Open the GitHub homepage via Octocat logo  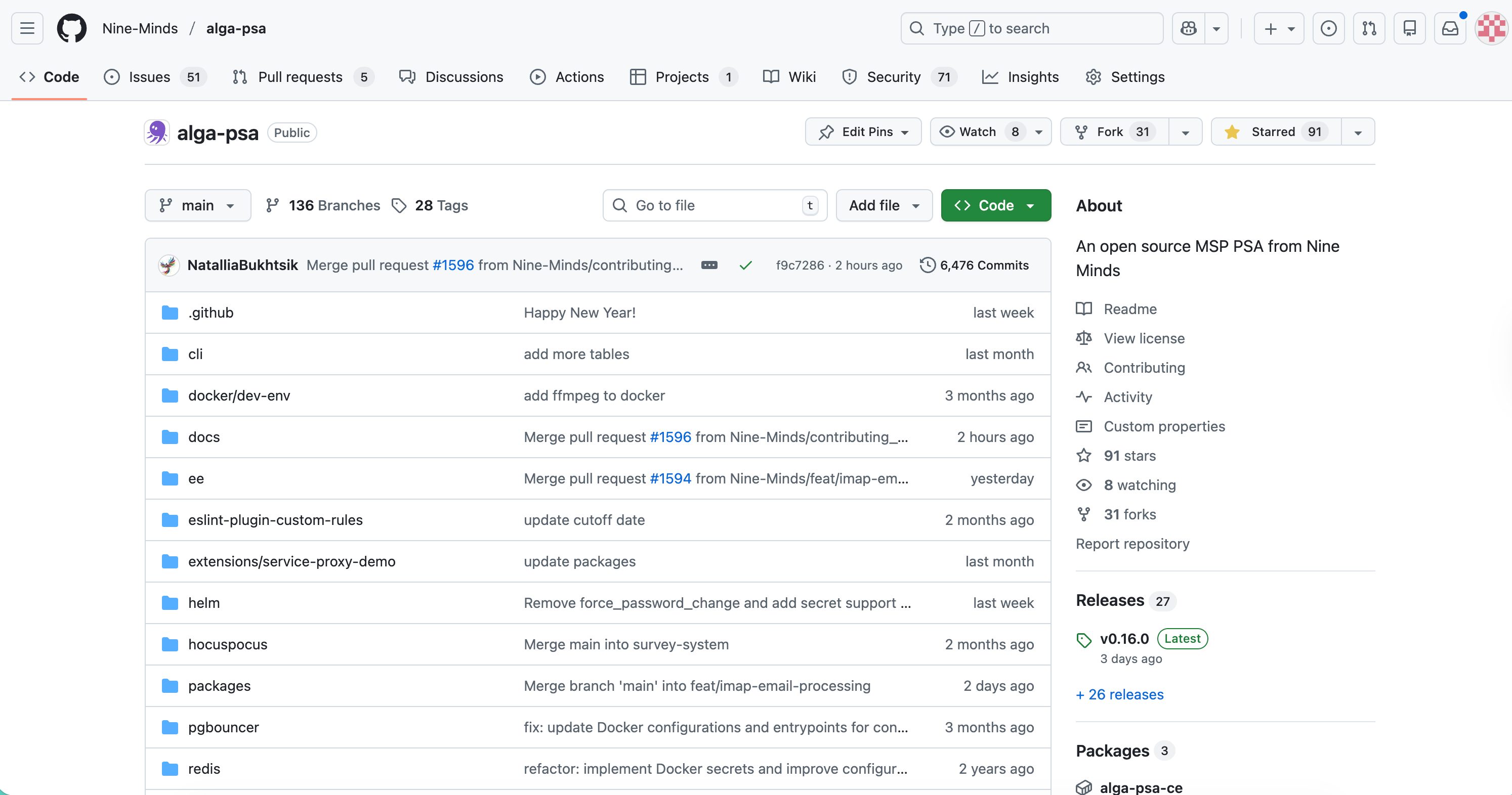(x=72, y=28)
